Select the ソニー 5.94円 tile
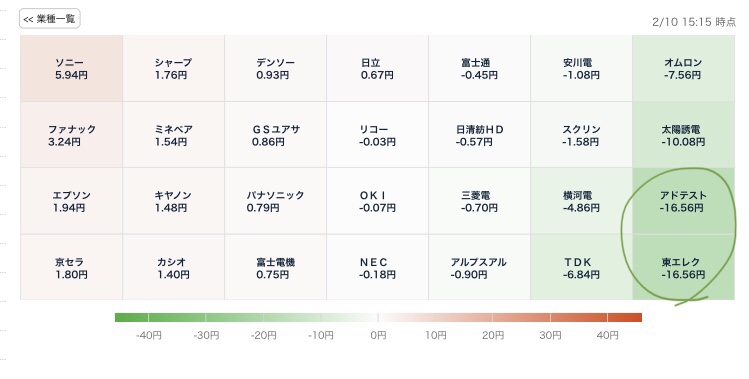Image resolution: width=749 pixels, height=379 pixels. point(71,68)
